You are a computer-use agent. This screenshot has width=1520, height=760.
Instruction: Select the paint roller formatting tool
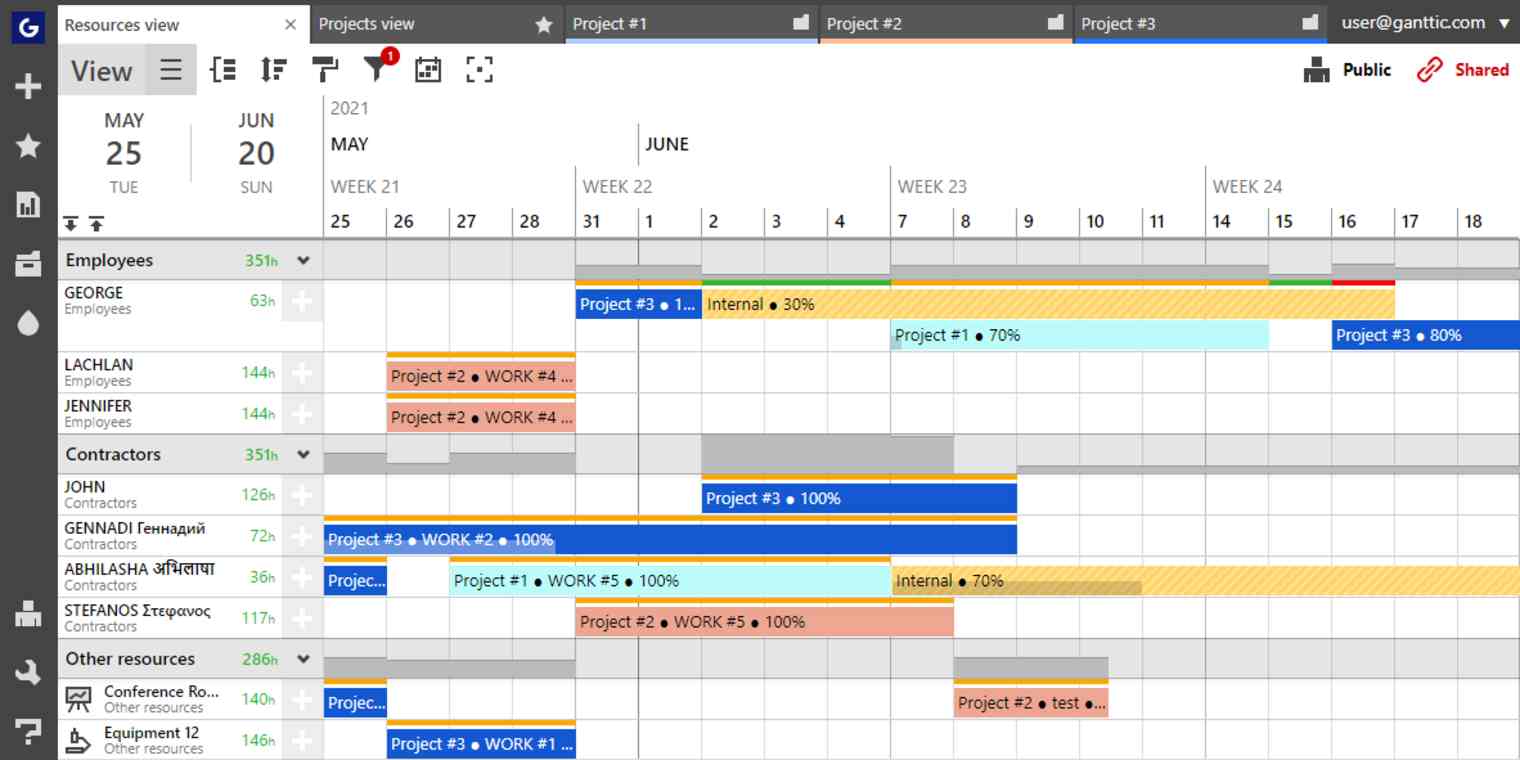(x=325, y=70)
